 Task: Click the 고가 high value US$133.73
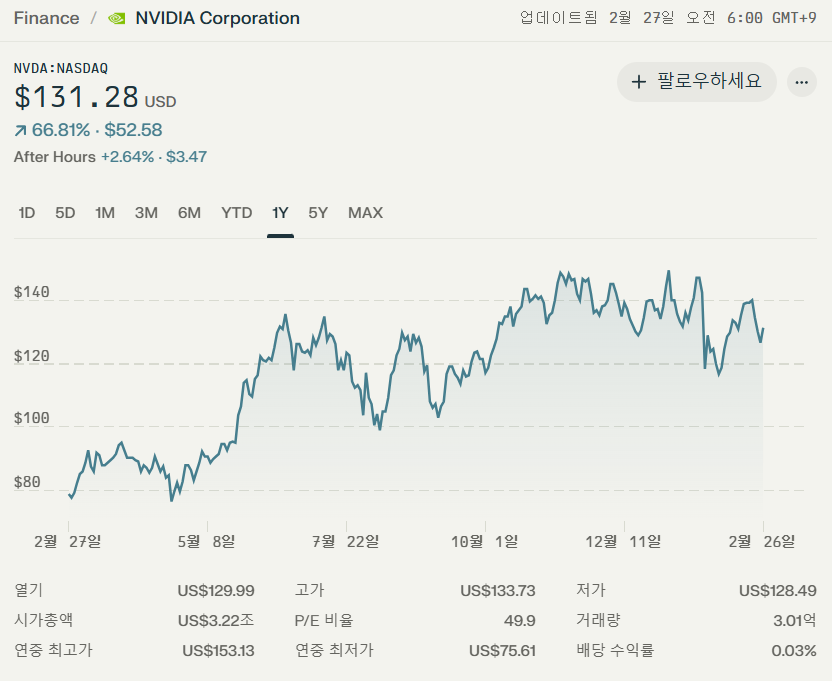498,591
